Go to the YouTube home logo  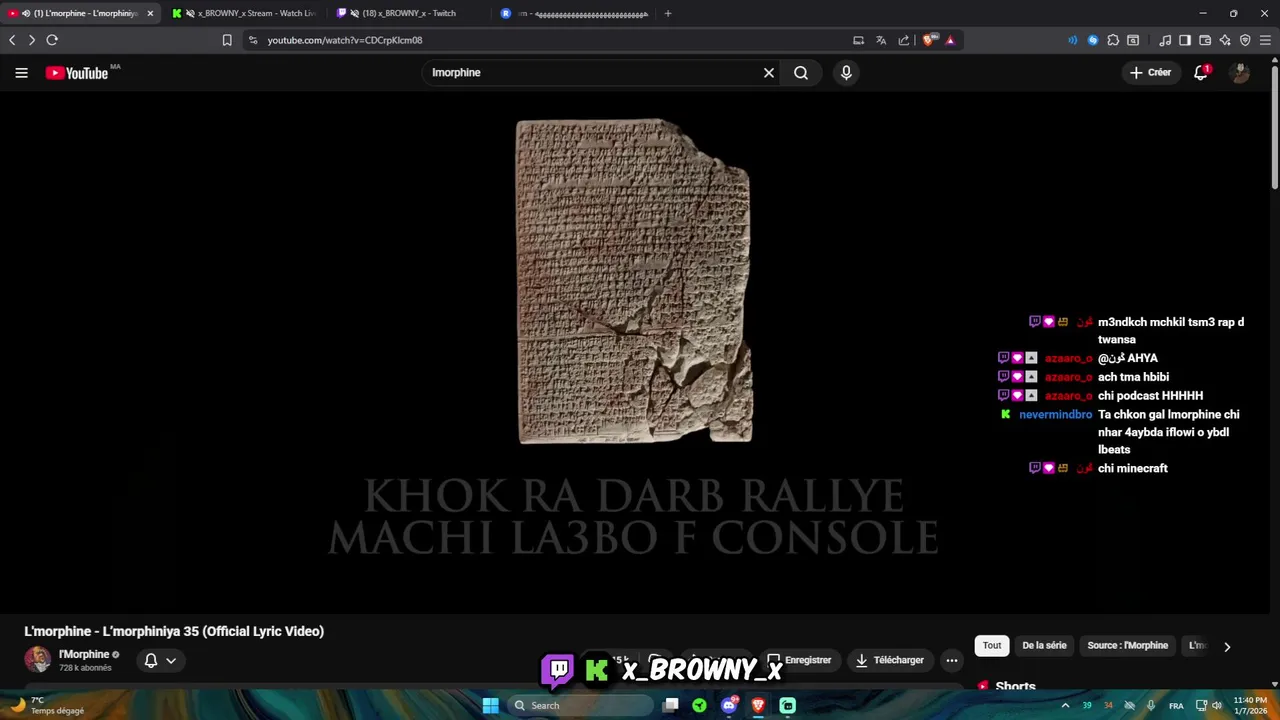77,73
